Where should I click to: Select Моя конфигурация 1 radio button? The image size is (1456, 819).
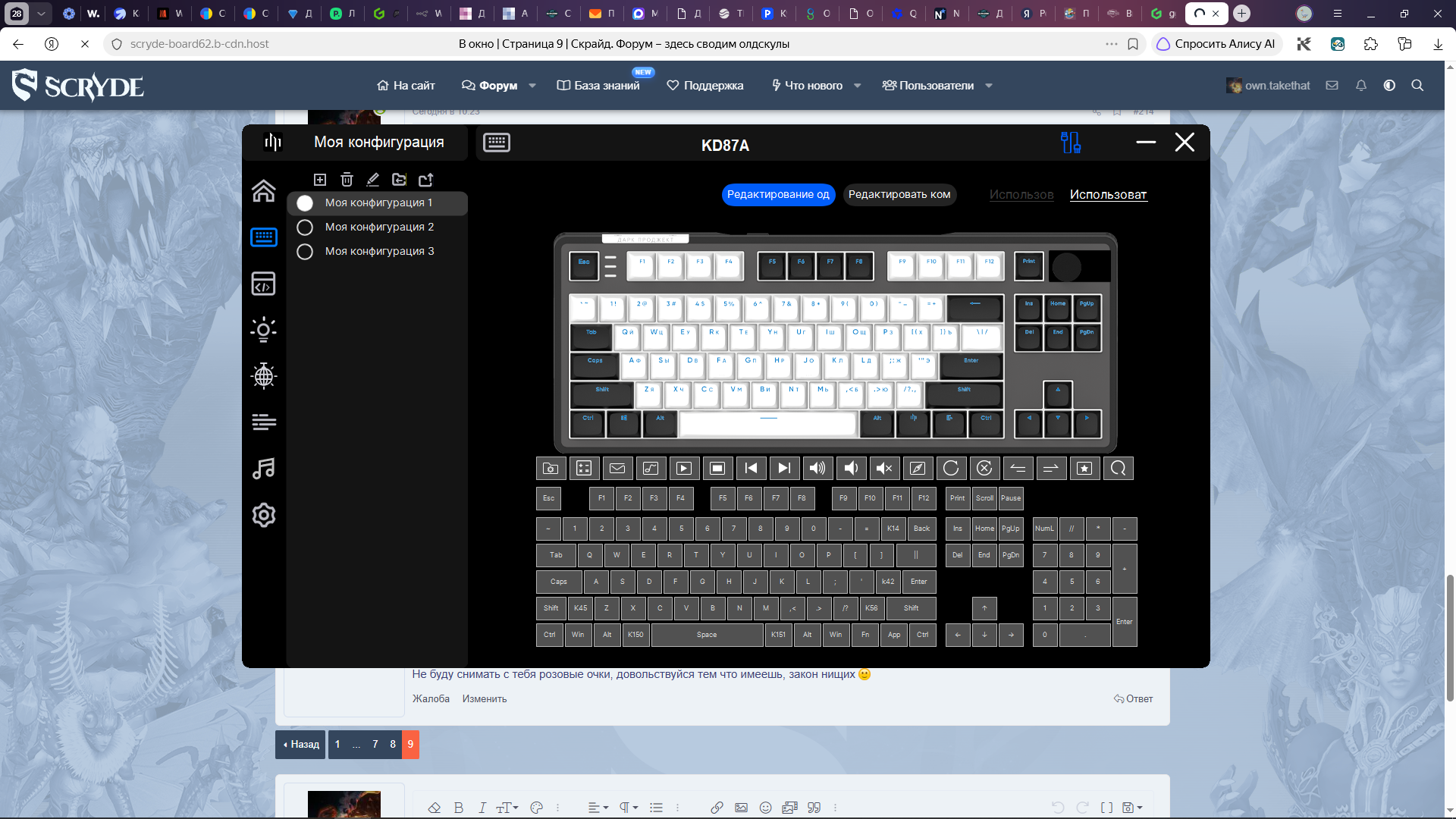[x=305, y=203]
